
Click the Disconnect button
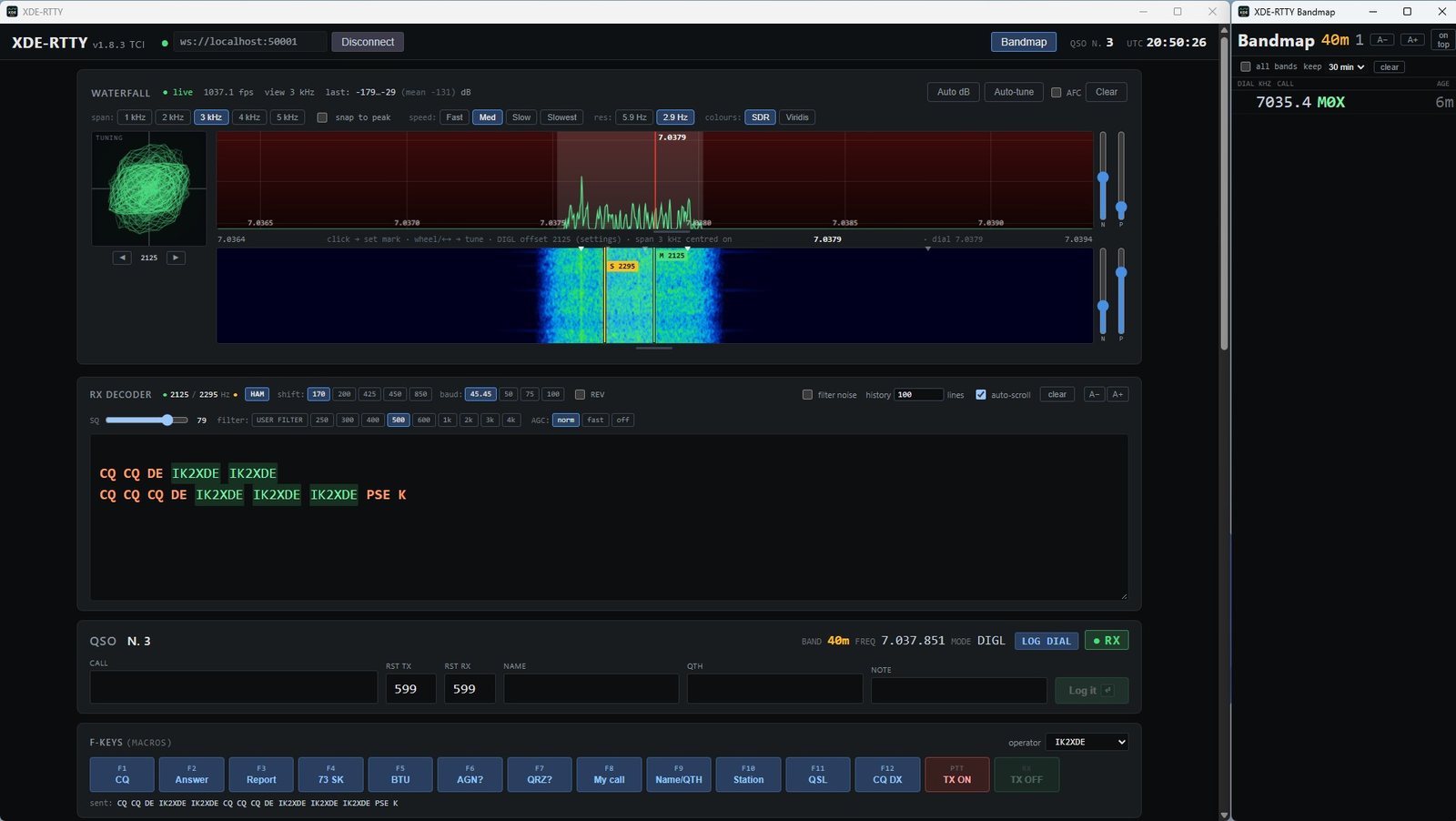coord(368,42)
